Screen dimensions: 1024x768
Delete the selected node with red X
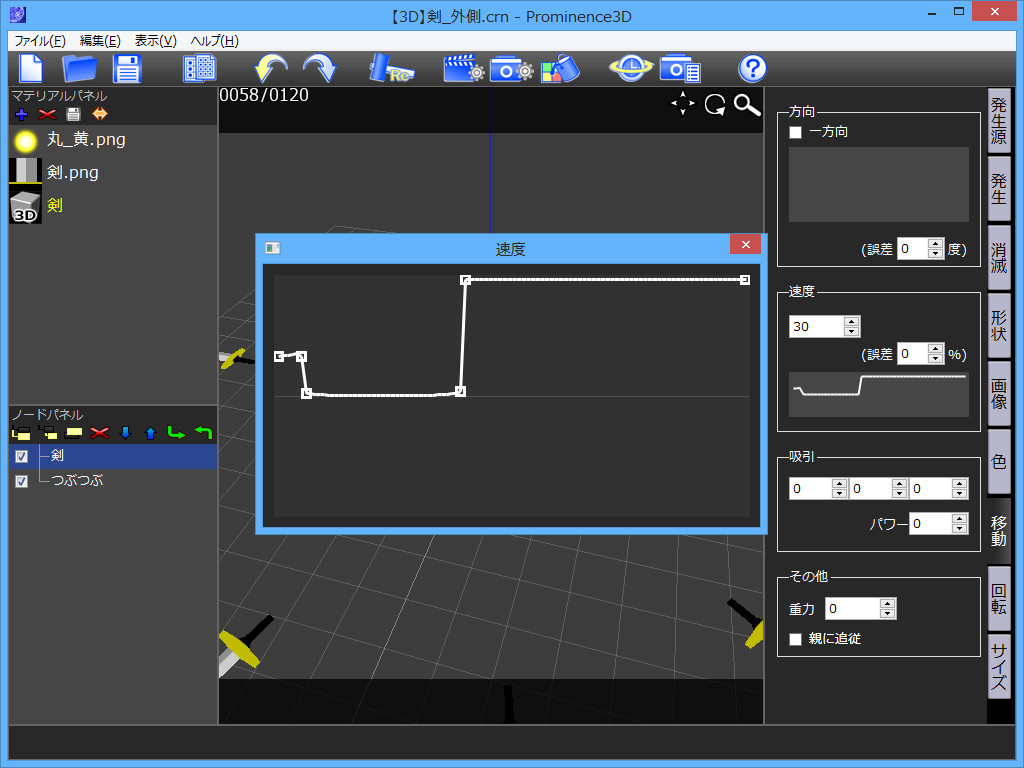(99, 432)
